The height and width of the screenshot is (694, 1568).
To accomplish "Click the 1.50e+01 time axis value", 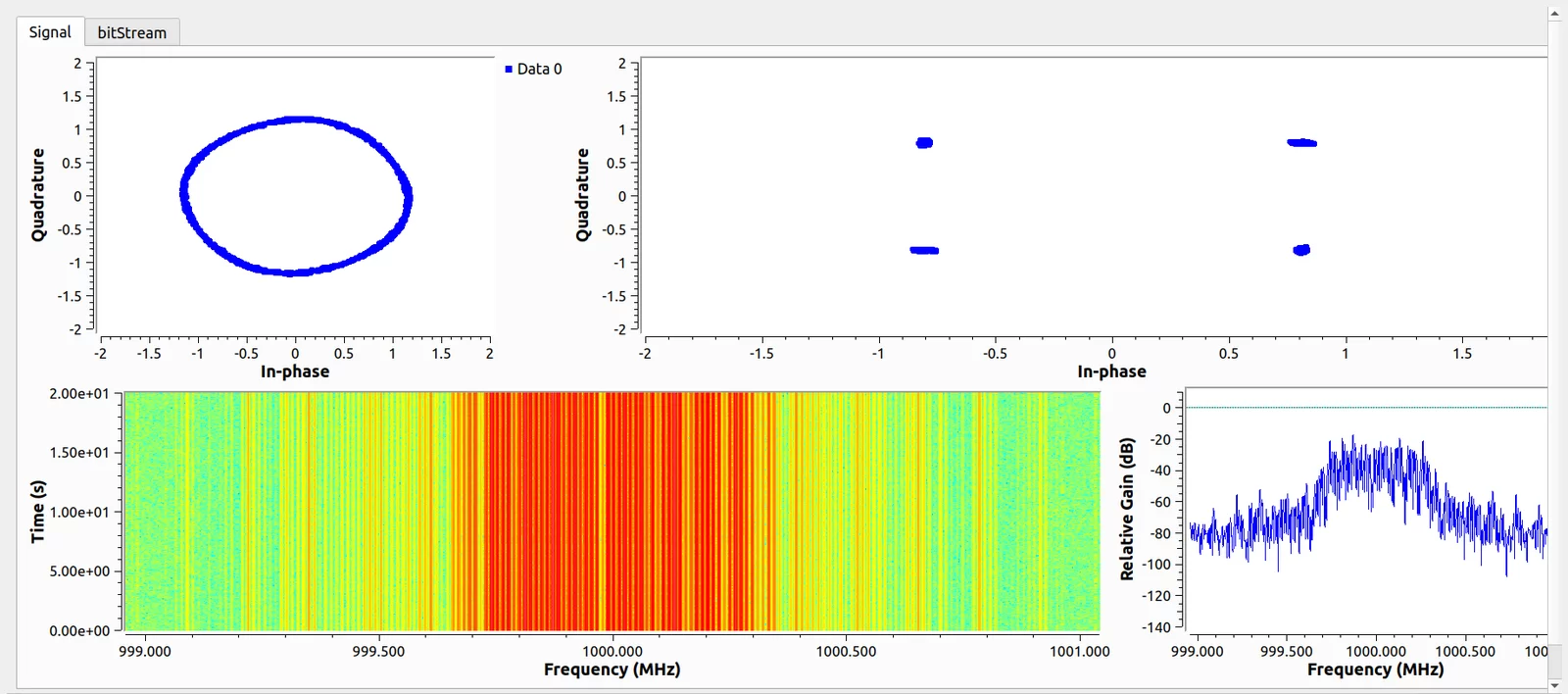I will (79, 453).
